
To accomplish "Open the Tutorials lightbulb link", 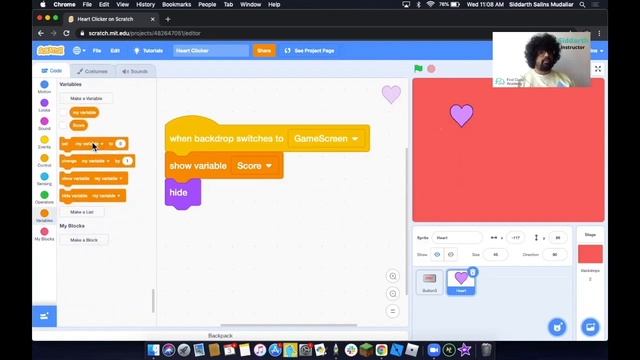I will point(148,51).
